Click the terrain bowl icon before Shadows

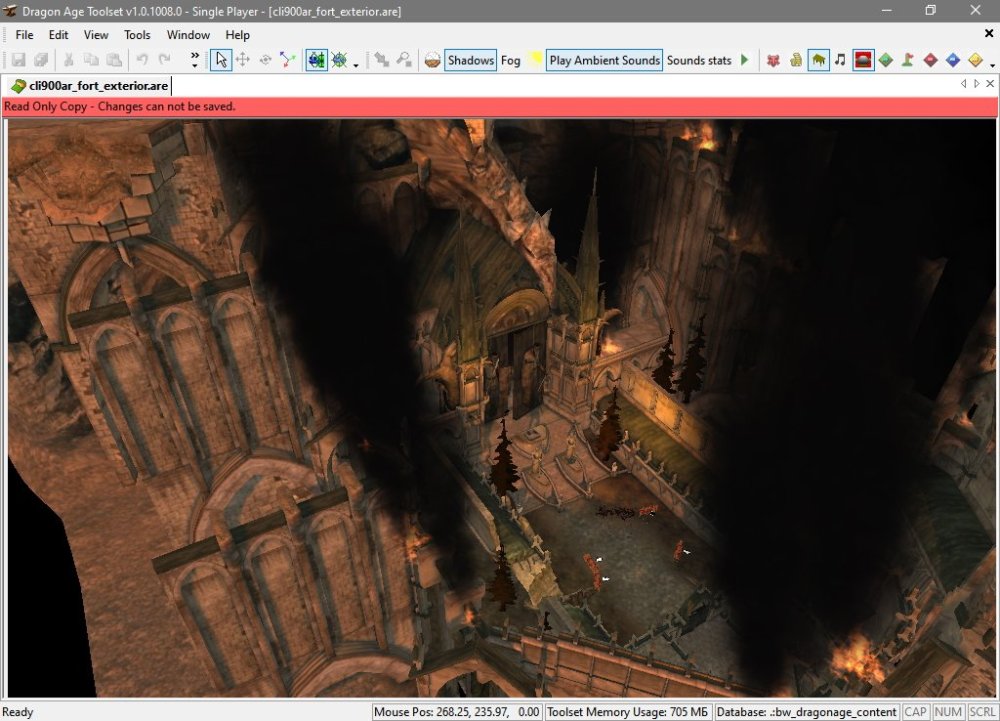(x=432, y=60)
